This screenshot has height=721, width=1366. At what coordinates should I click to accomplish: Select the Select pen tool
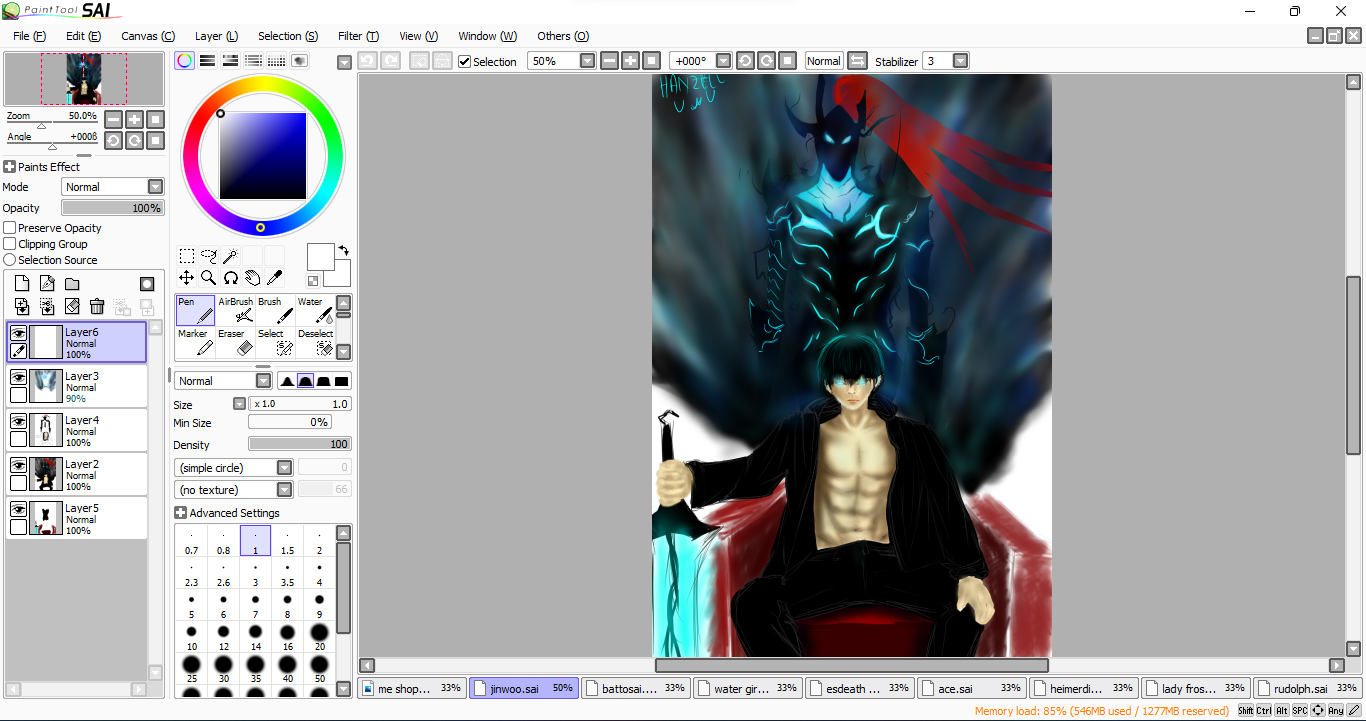(276, 343)
